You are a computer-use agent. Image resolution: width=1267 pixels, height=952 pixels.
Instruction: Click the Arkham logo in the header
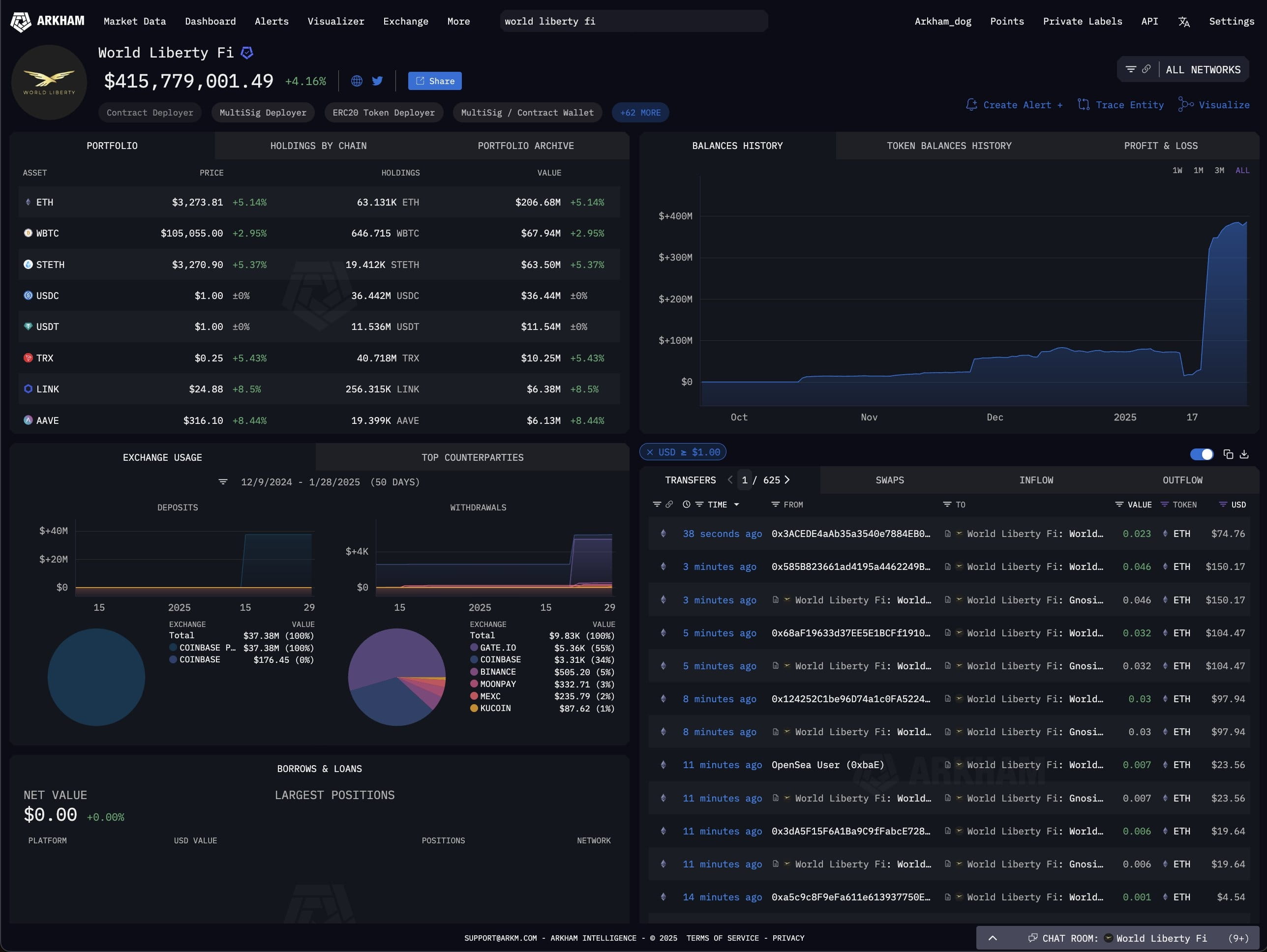tap(48, 21)
